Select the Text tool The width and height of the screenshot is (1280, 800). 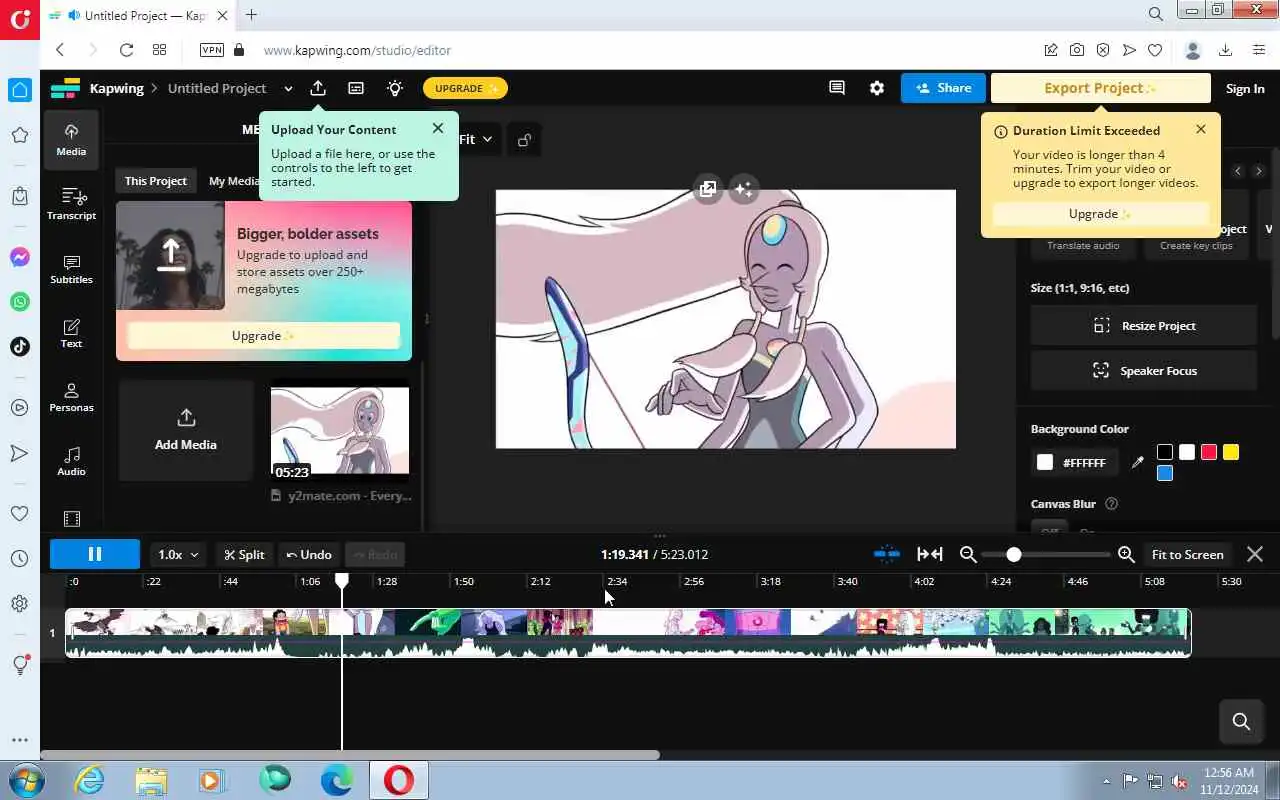[x=71, y=332]
